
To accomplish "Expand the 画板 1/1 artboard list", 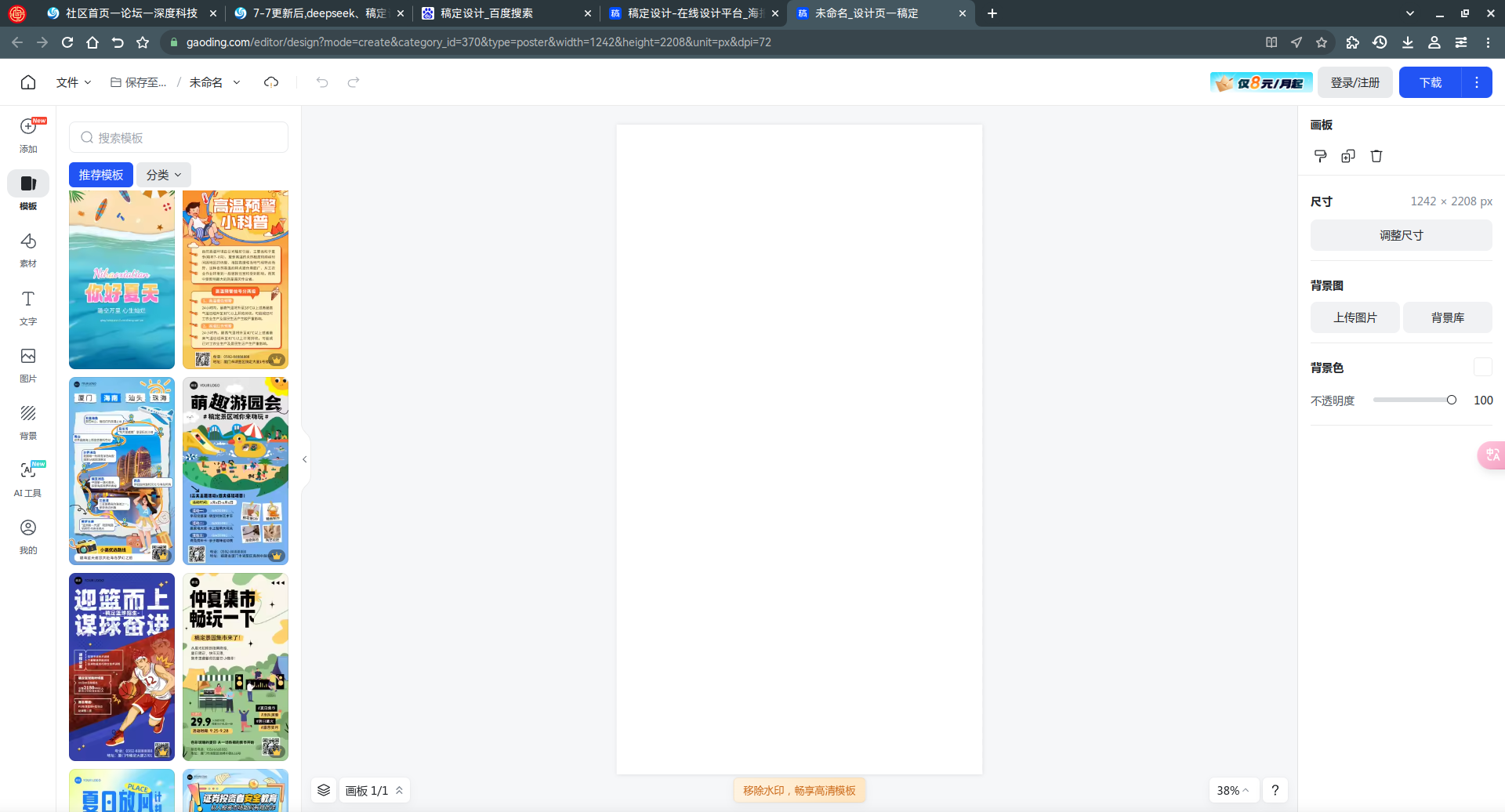I will click(375, 790).
